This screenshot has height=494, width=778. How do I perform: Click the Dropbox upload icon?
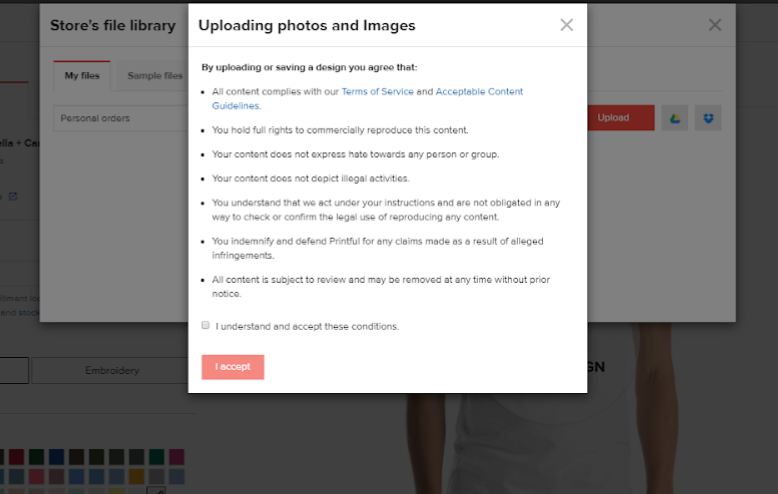[x=708, y=118]
